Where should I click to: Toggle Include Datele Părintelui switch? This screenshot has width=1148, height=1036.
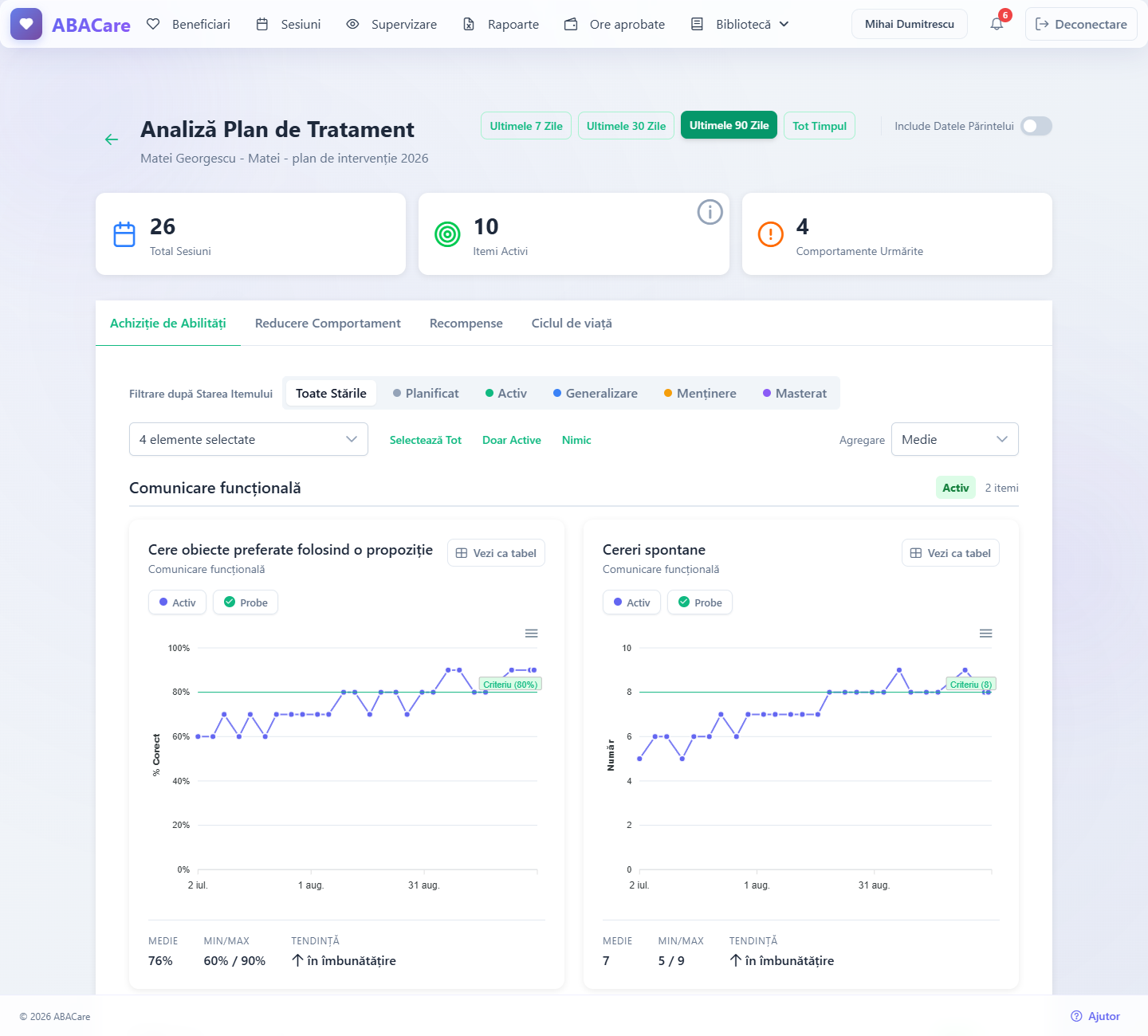coord(1036,126)
